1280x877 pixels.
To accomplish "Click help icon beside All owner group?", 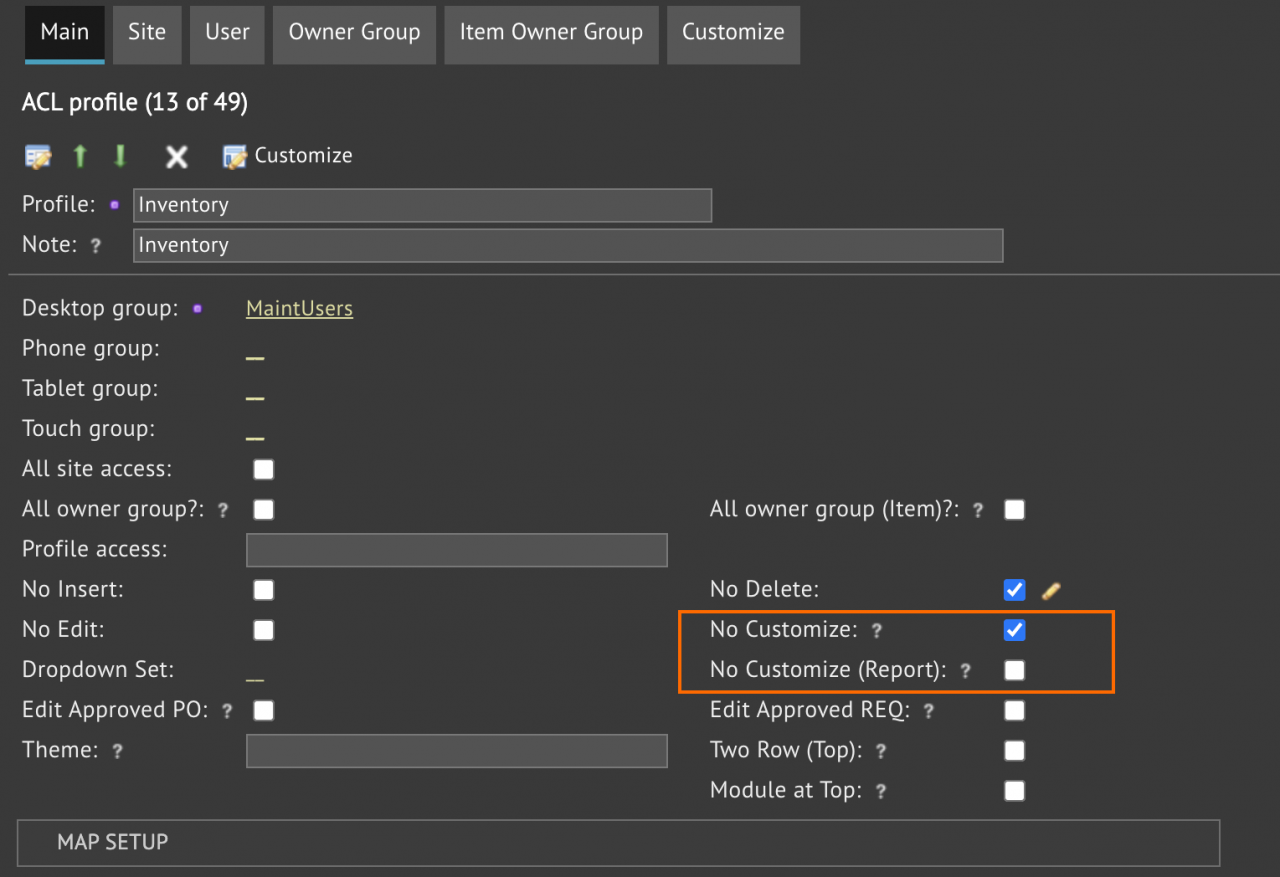I will pyautogui.click(x=223, y=510).
